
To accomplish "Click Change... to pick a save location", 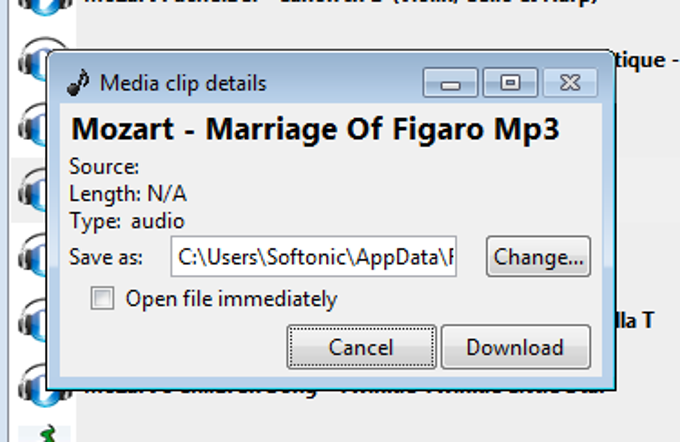I will point(538,257).
